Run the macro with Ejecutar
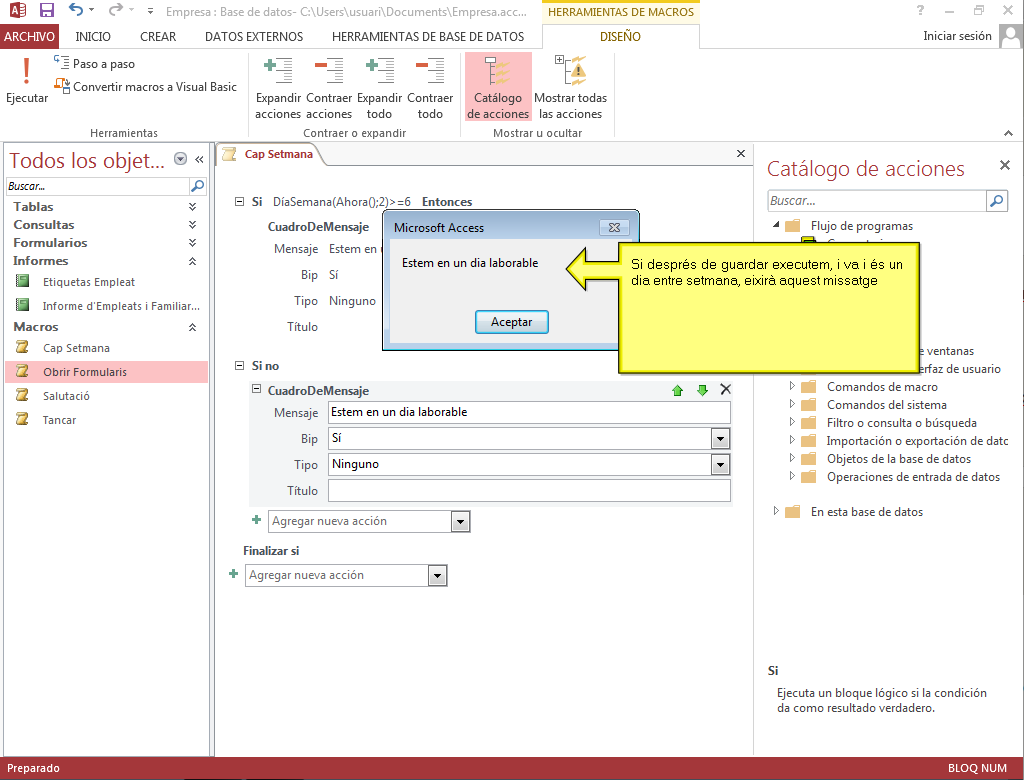This screenshot has width=1024, height=780. [27, 80]
